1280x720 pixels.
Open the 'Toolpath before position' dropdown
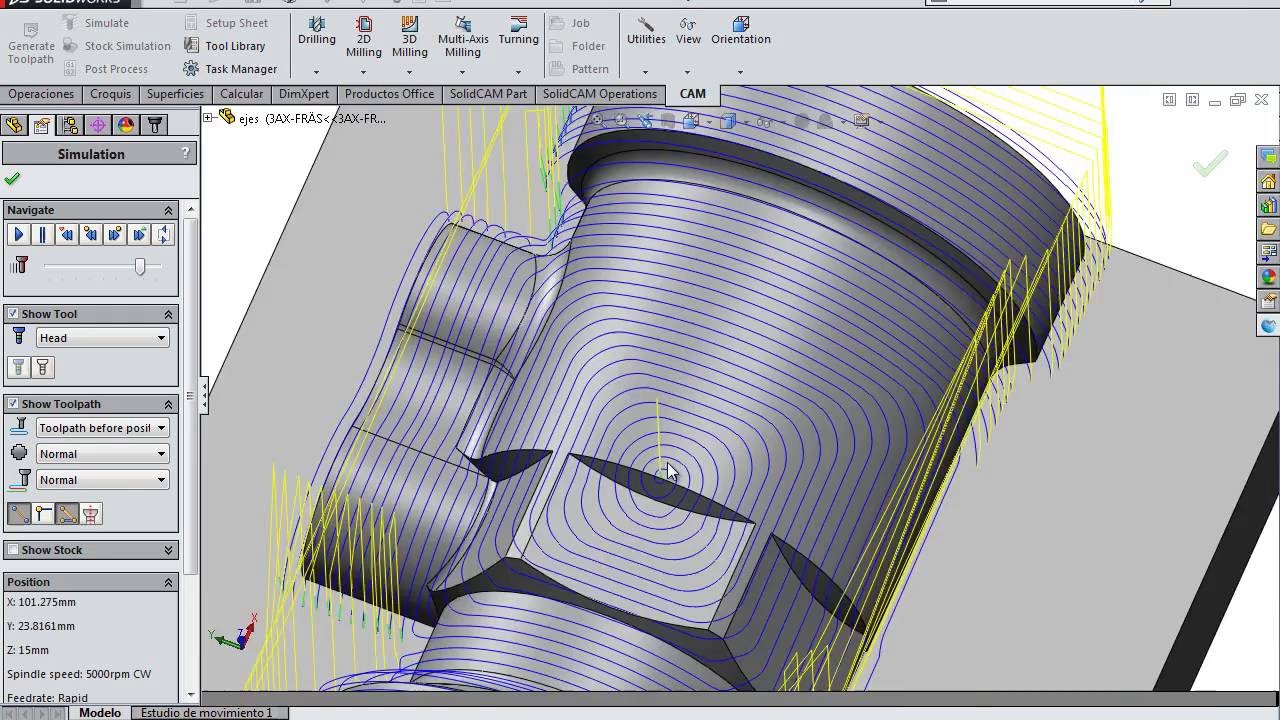(x=102, y=428)
